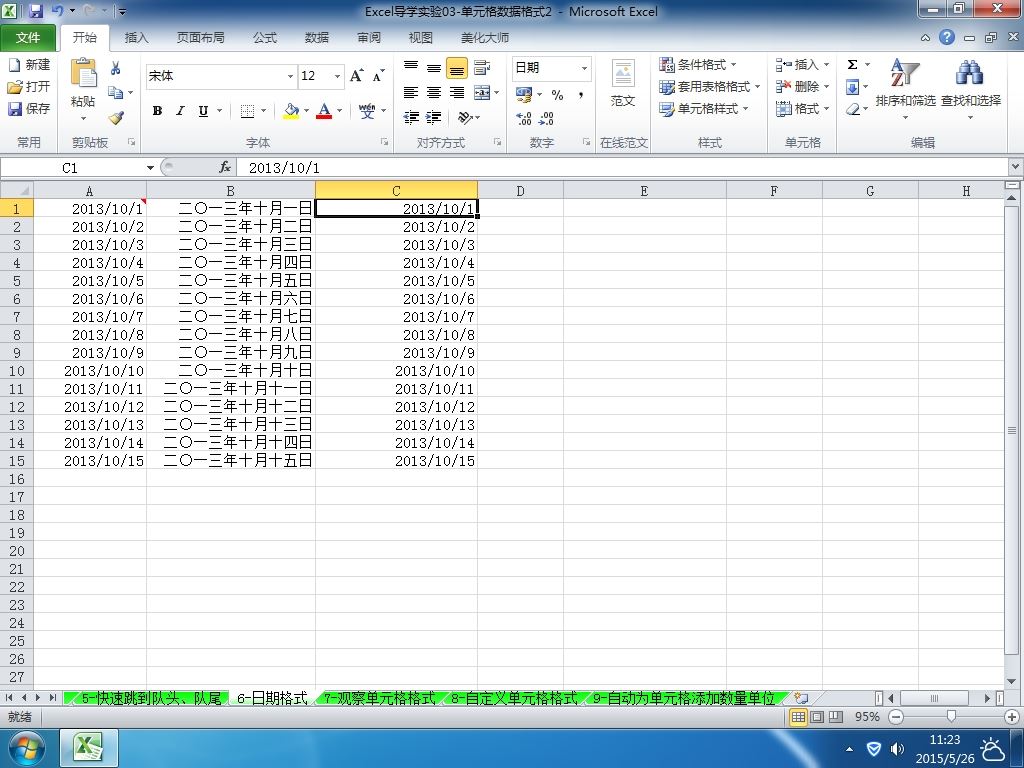The width and height of the screenshot is (1024, 768).
Task: Switch to sheet 7-观察单元格格式
Action: (x=379, y=698)
